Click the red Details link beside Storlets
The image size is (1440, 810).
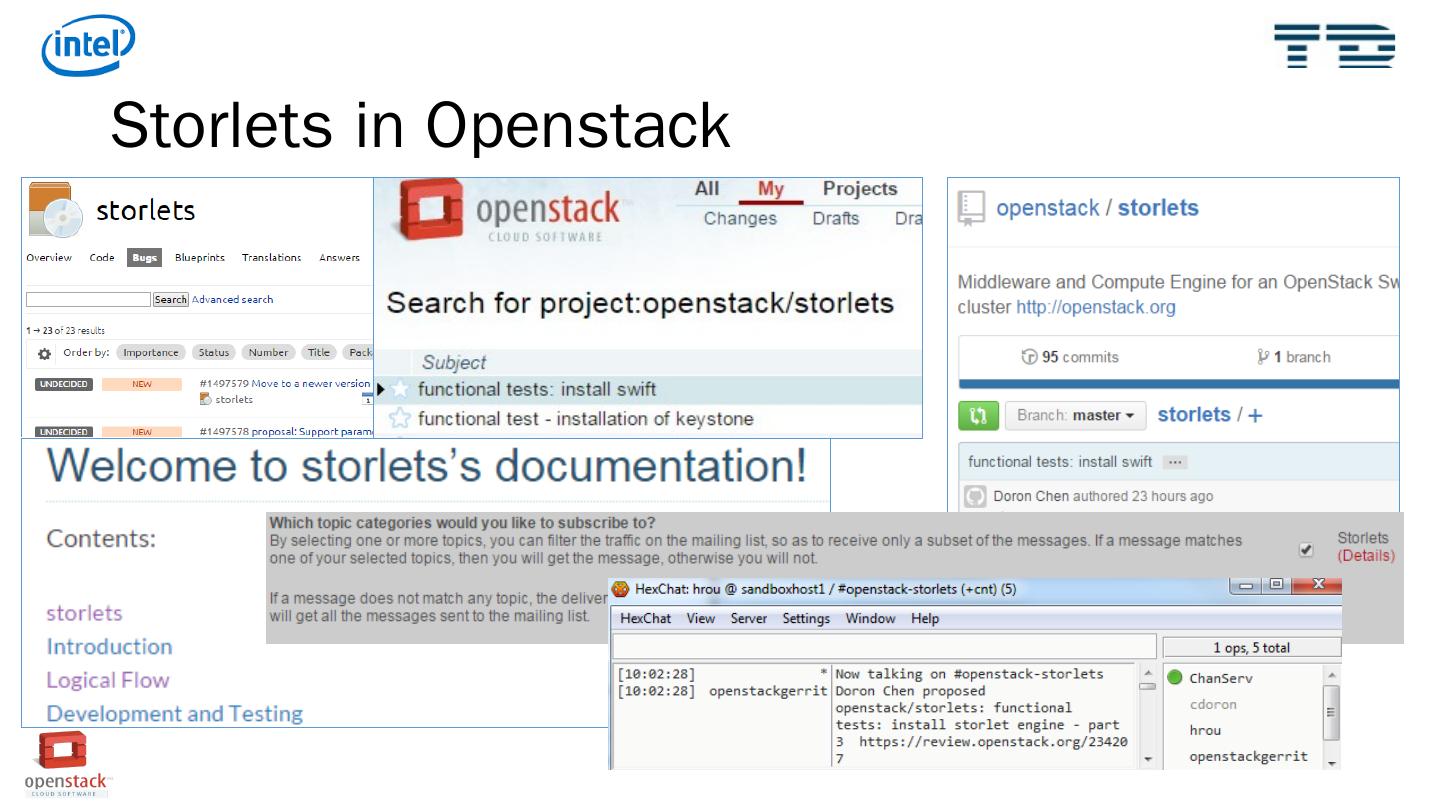tap(1366, 555)
